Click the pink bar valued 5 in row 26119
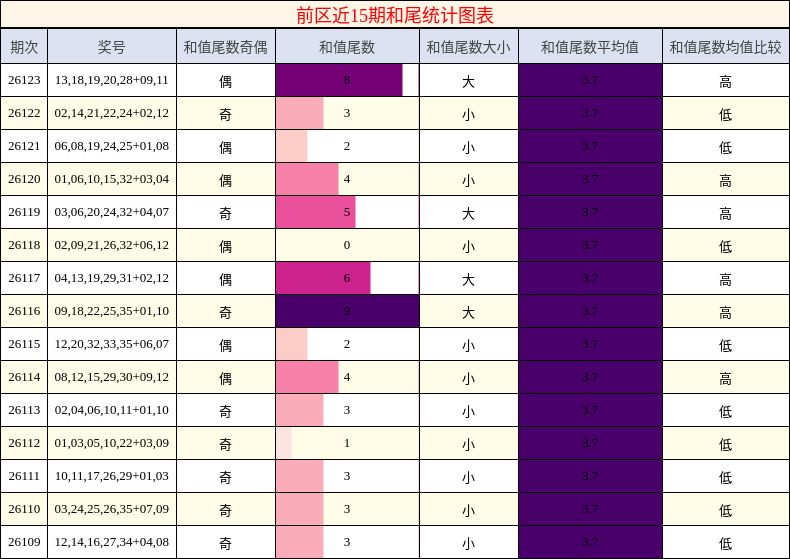 tap(315, 212)
